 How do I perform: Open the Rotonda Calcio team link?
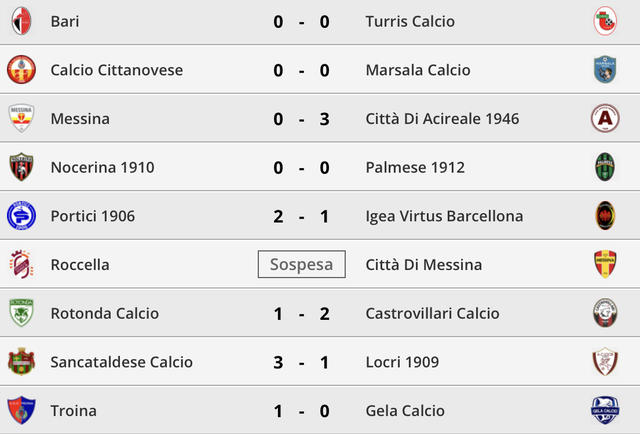tap(104, 313)
